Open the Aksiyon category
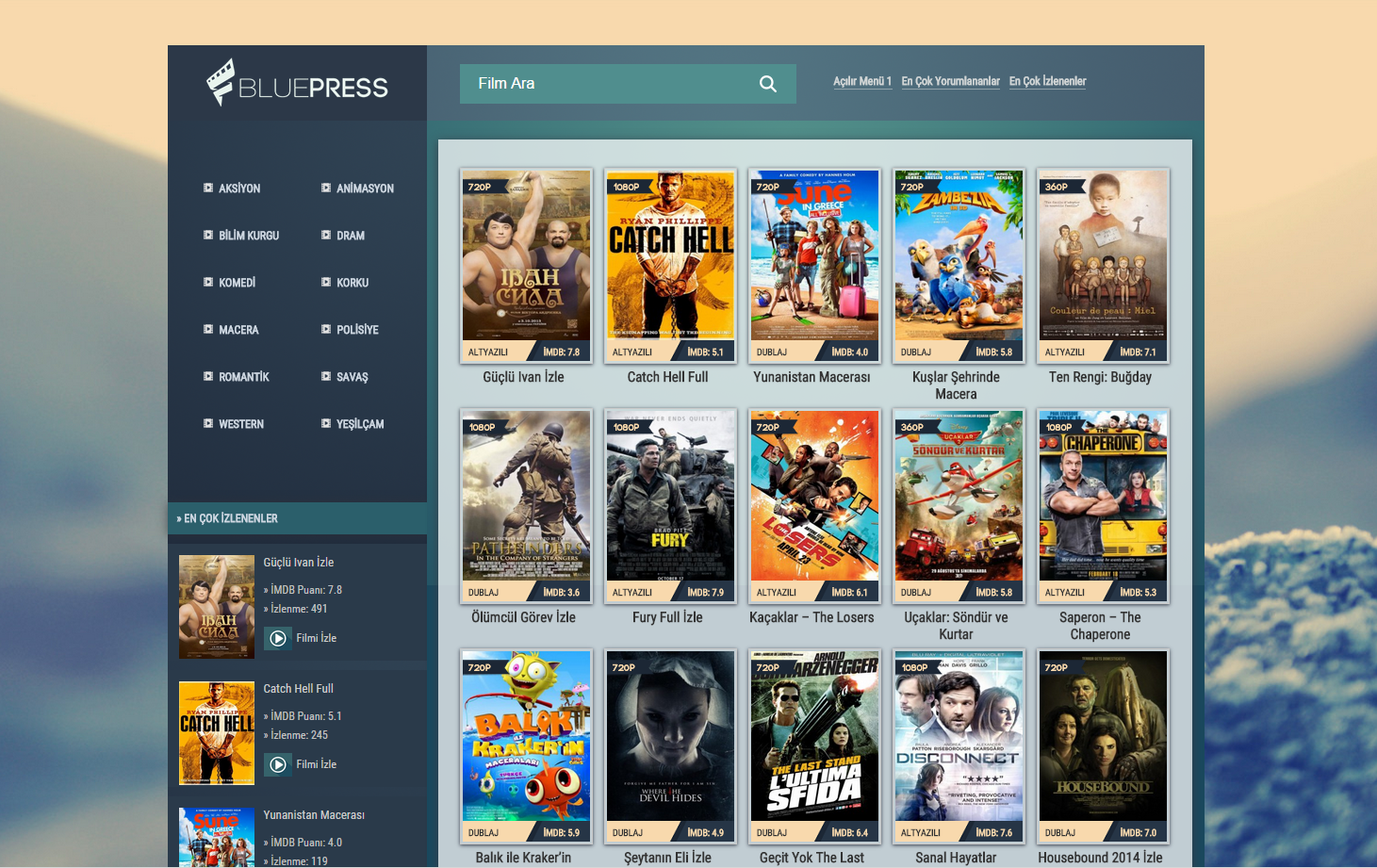 [x=239, y=188]
